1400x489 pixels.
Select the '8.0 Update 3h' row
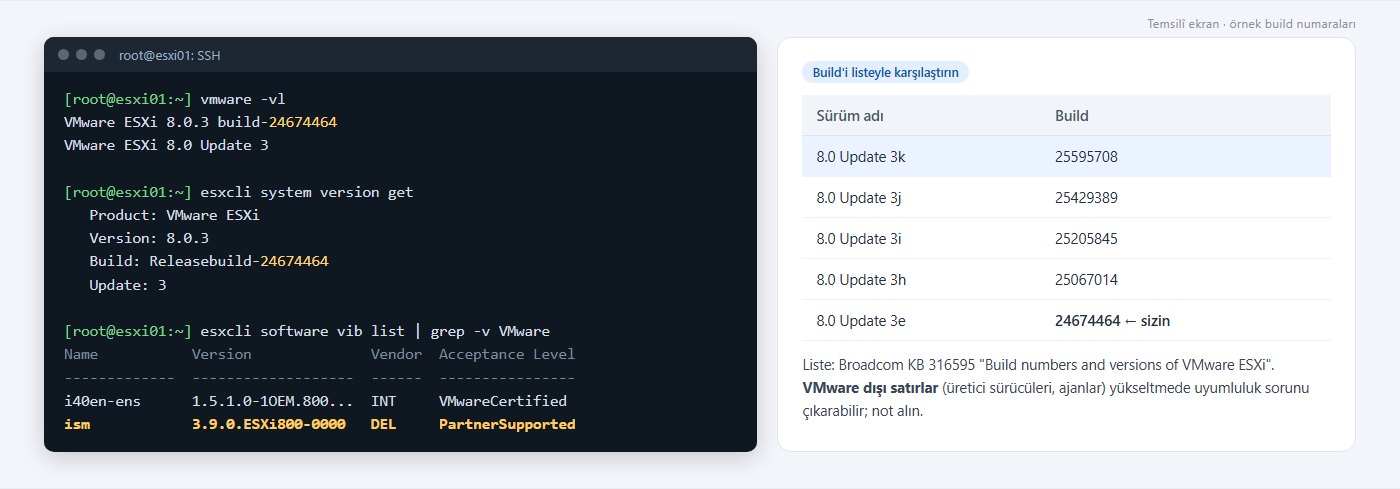(x=1066, y=280)
